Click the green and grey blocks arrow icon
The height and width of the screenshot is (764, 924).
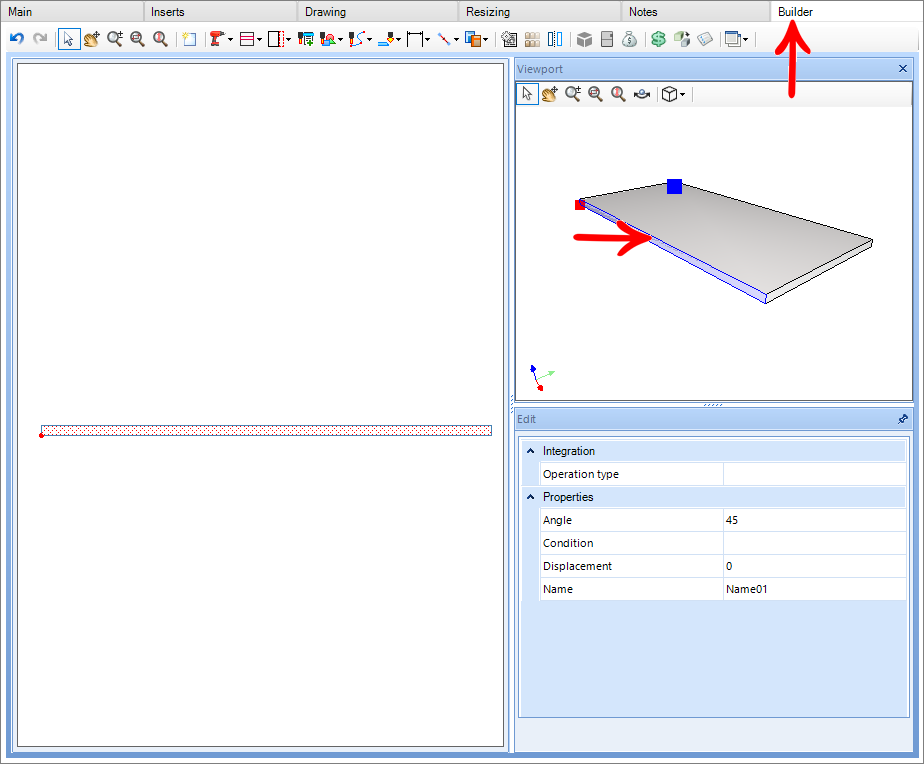tap(682, 39)
